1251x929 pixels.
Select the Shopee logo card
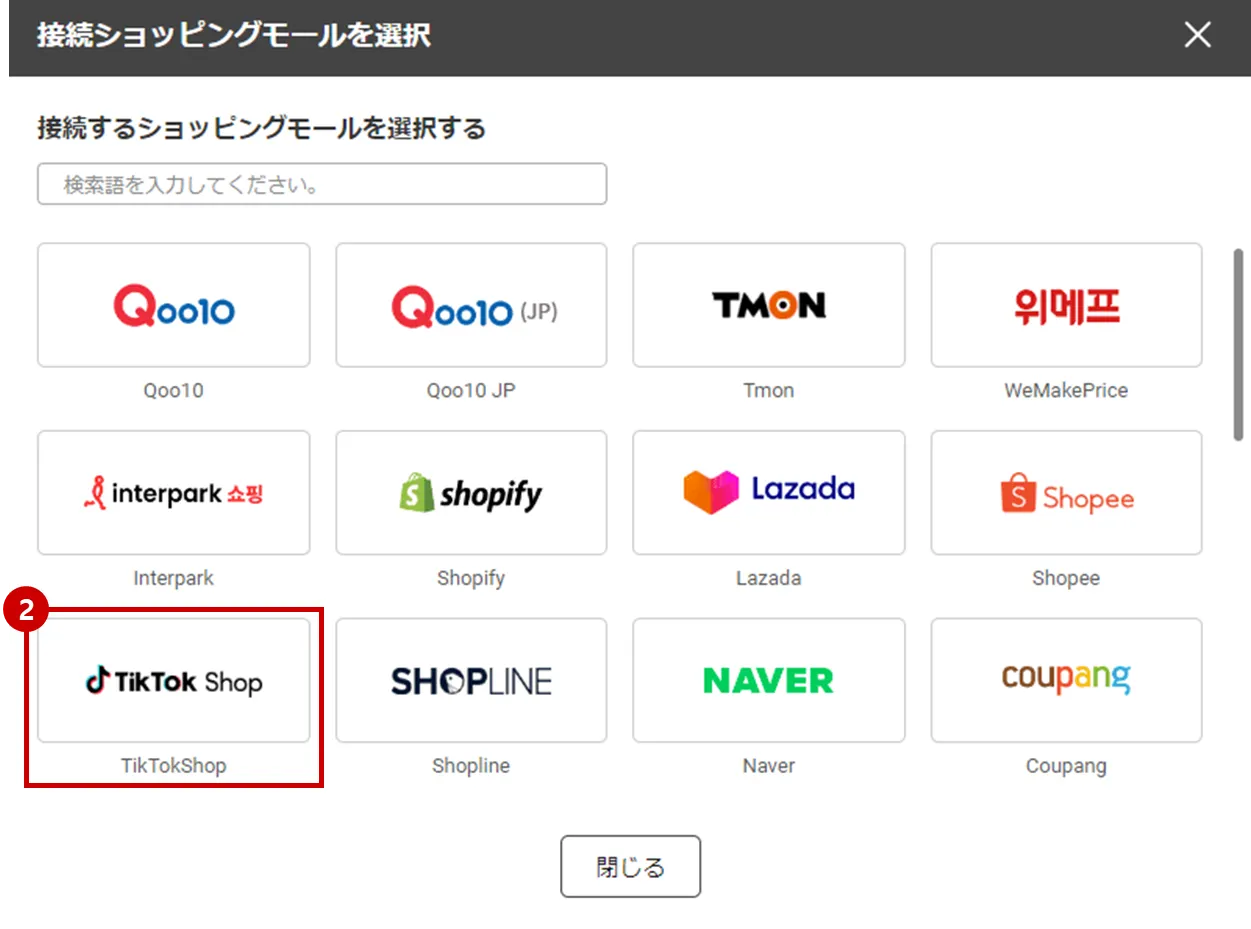pyautogui.click(x=1066, y=493)
